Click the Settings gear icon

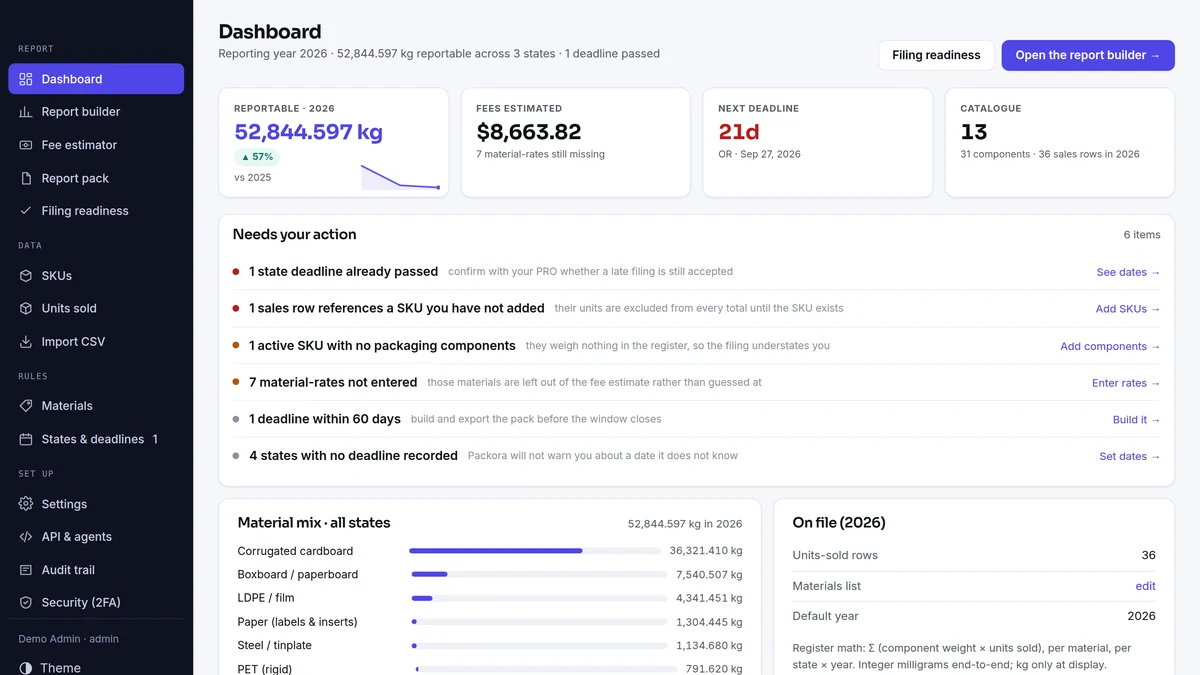[x=26, y=504]
